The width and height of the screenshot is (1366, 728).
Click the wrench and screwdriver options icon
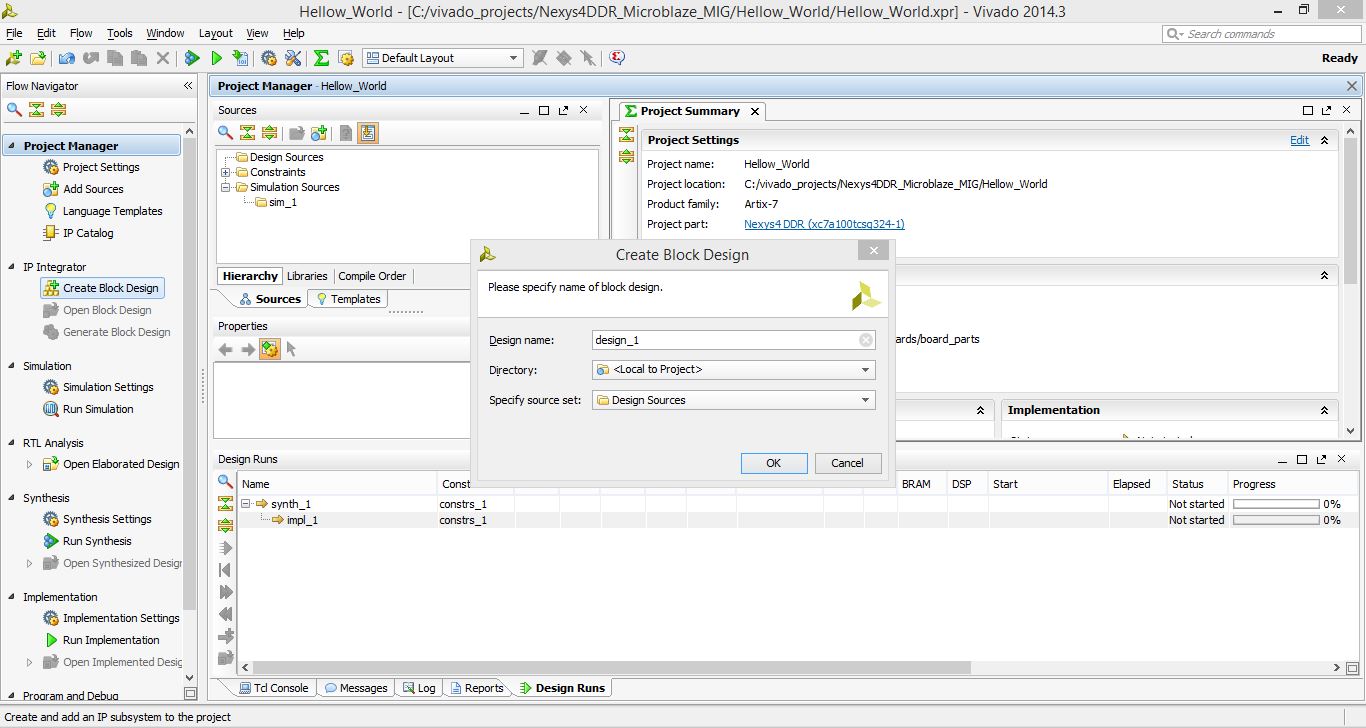[293, 58]
